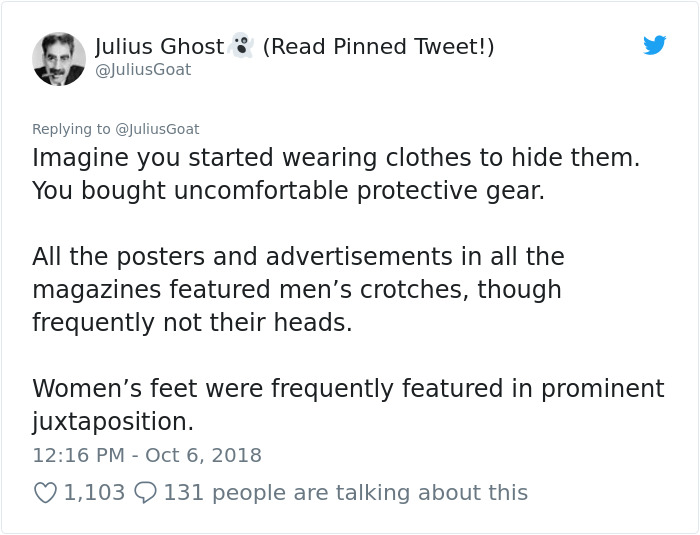Click the "Replying to" label
Image resolution: width=700 pixels, height=535 pixels.
pos(72,129)
